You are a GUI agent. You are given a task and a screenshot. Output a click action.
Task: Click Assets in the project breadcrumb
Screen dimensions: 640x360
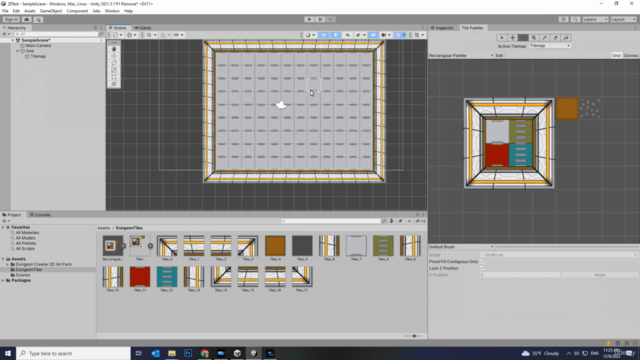(104, 228)
